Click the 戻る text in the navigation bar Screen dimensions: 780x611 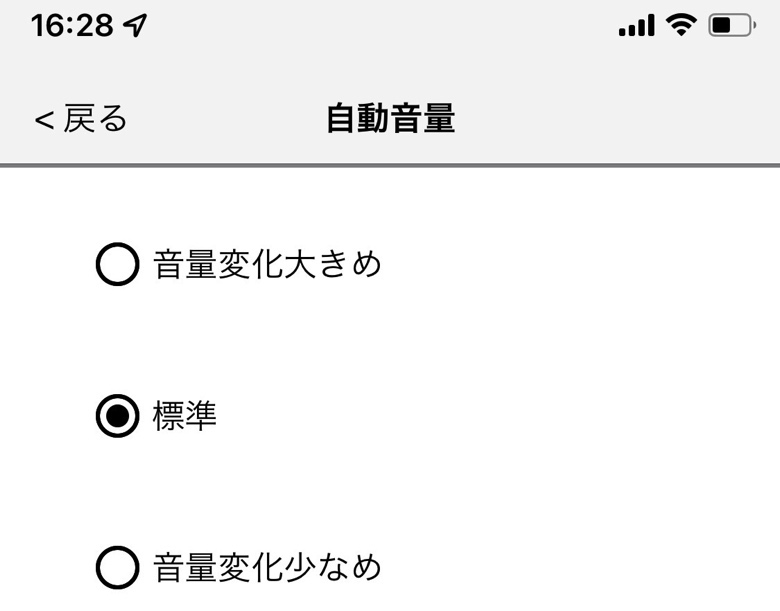[x=96, y=120]
